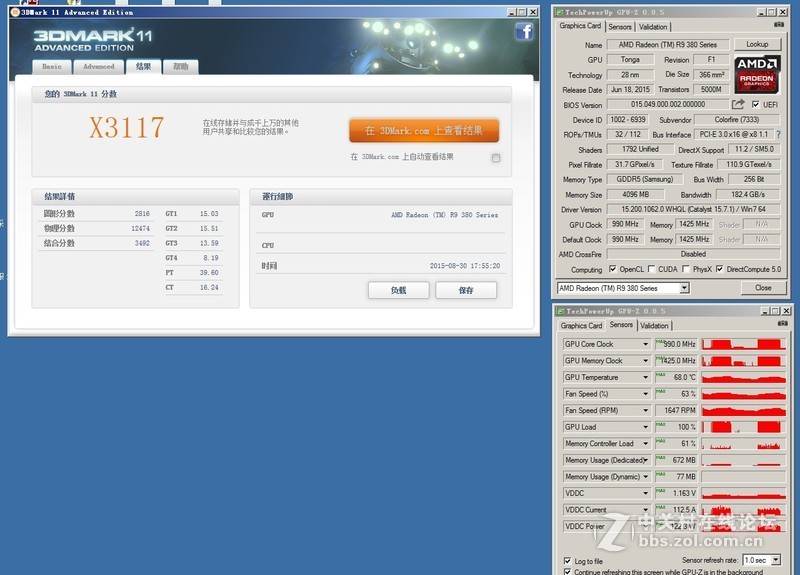Toggle the PhysX checkbox

686,269
